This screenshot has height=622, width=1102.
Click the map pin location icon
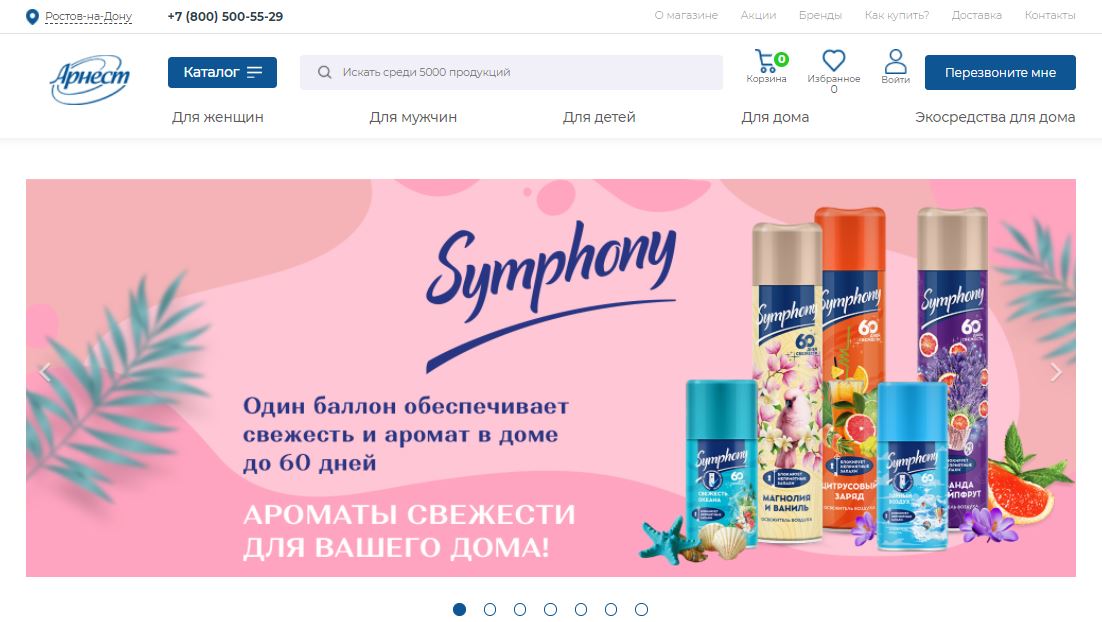tap(32, 16)
